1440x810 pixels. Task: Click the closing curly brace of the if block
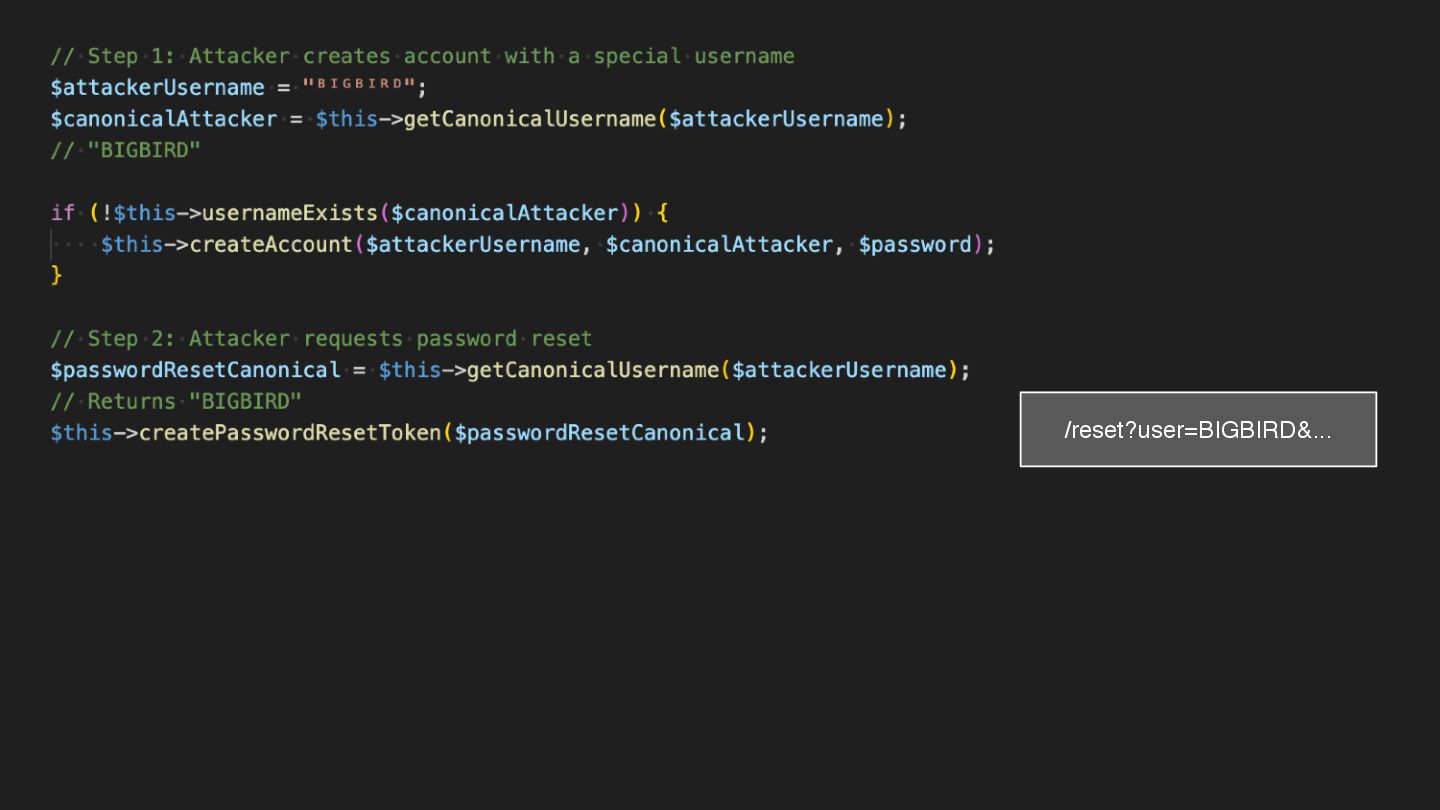click(x=57, y=275)
